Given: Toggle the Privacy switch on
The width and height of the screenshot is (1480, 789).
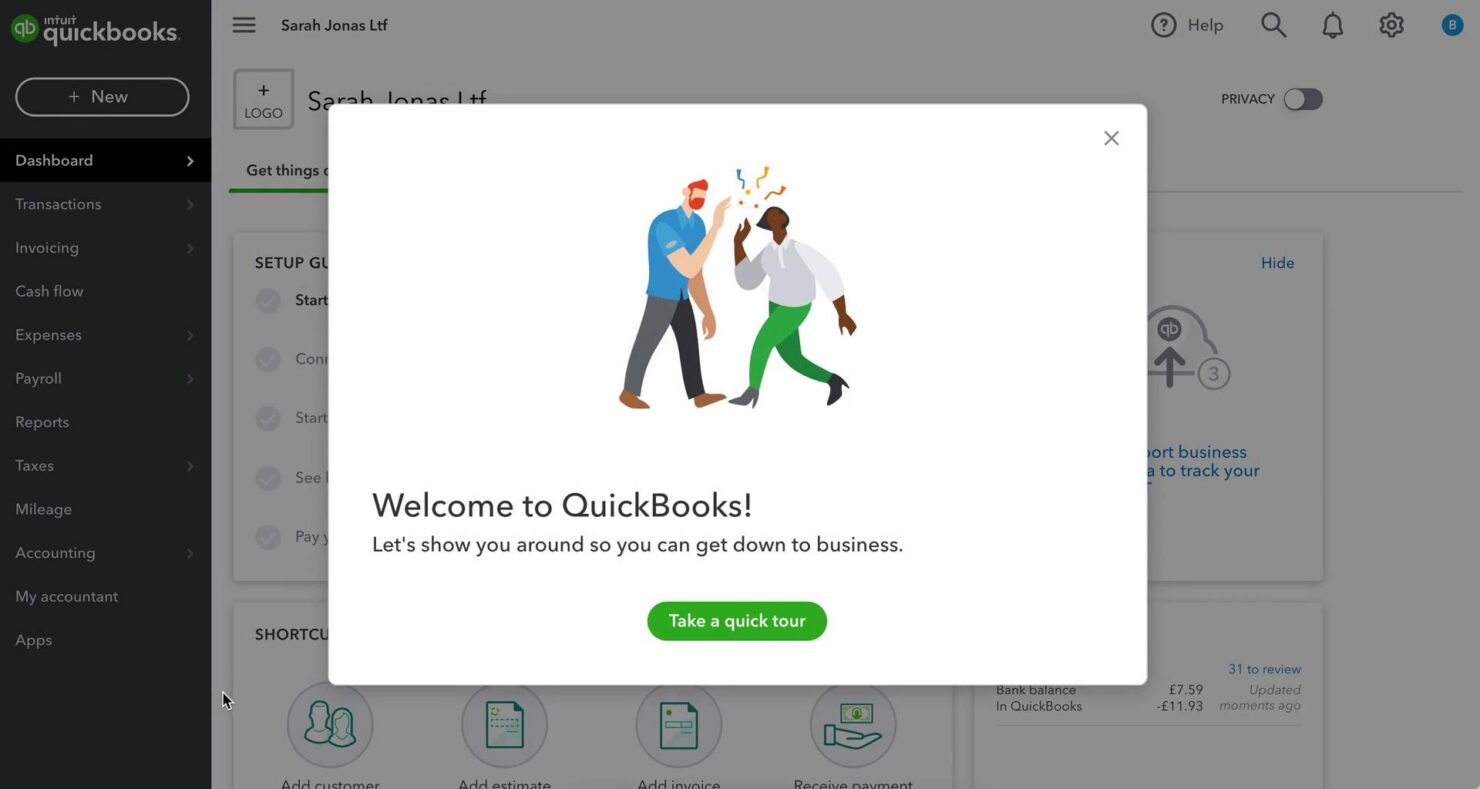Looking at the screenshot, I should point(1303,99).
